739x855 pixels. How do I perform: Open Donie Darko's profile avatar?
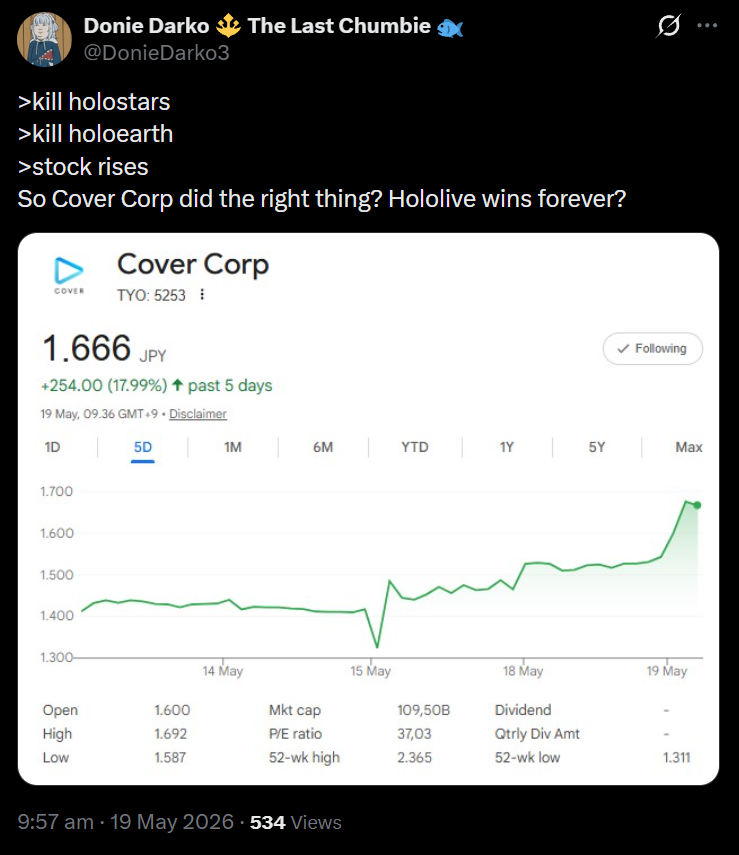(44, 39)
